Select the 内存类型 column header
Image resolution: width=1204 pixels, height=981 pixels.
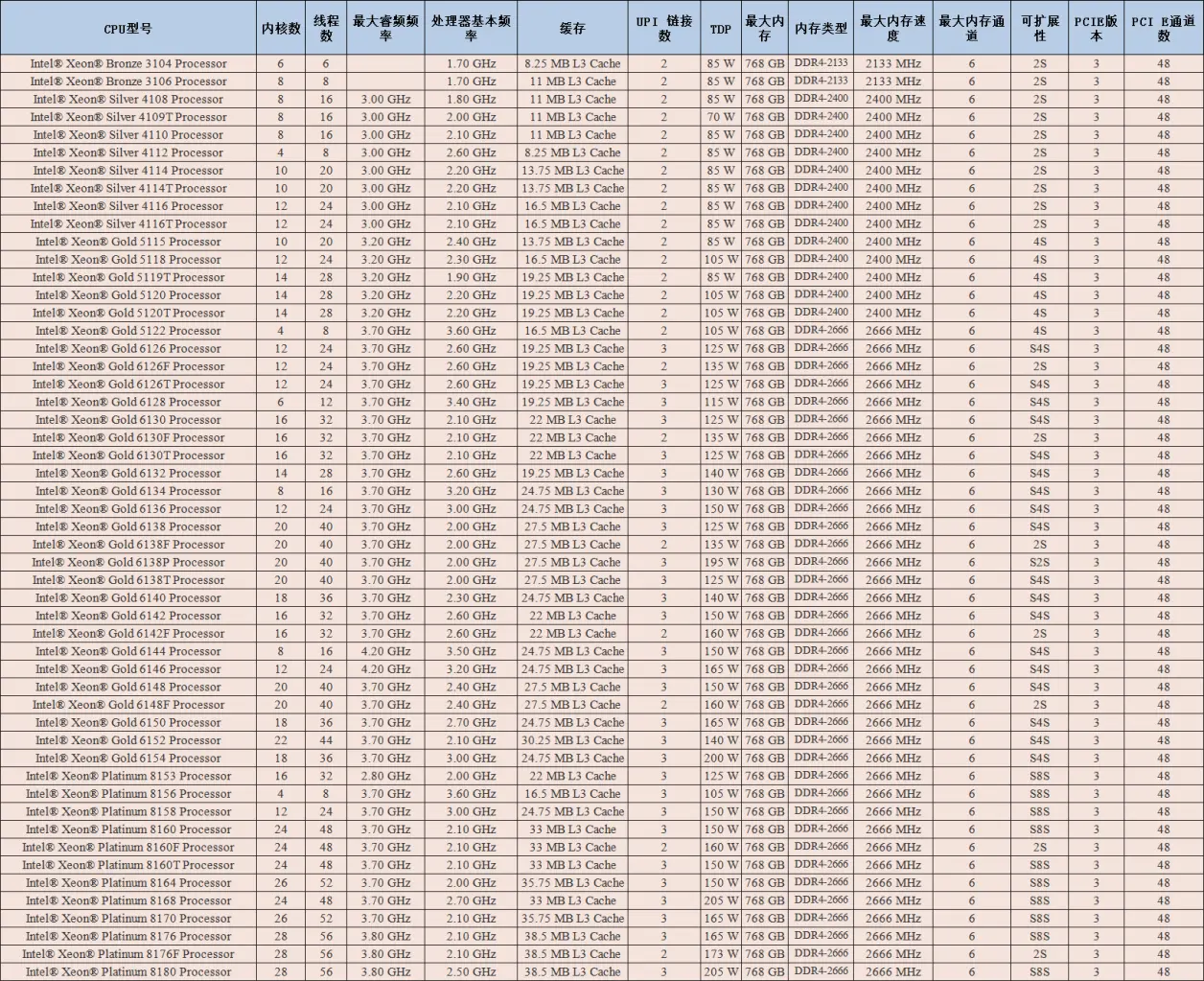pos(821,28)
